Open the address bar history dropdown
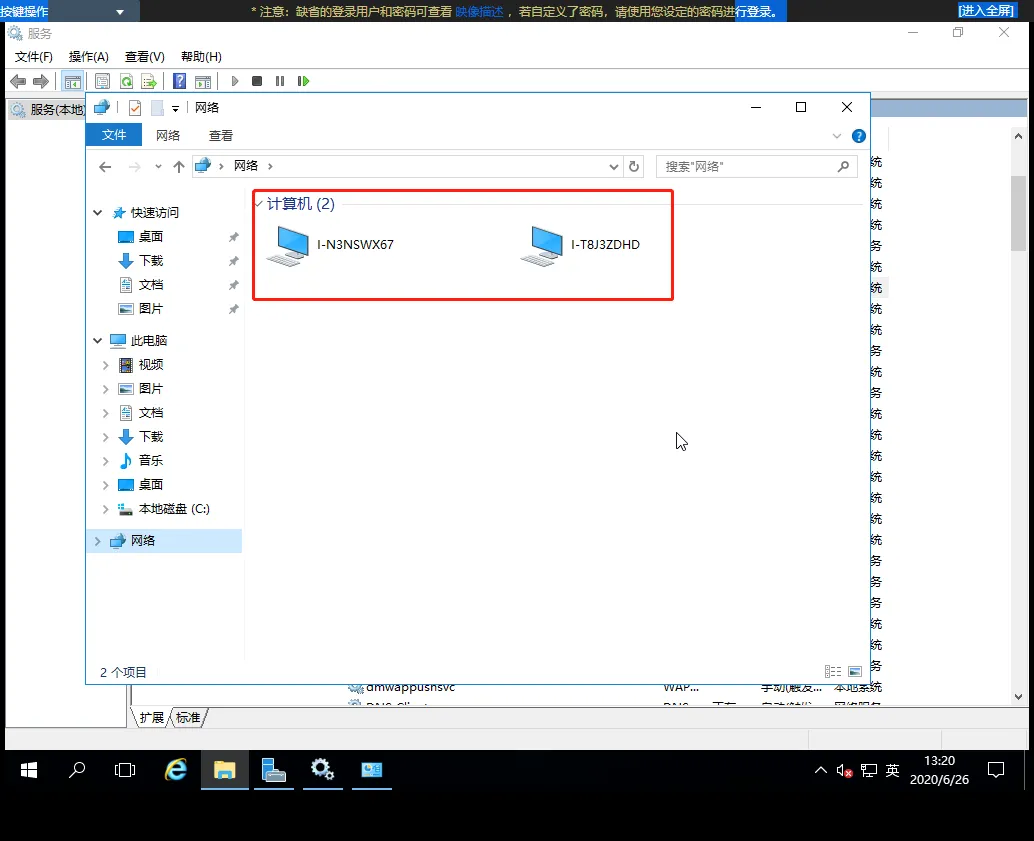This screenshot has width=1034, height=841. 614,166
